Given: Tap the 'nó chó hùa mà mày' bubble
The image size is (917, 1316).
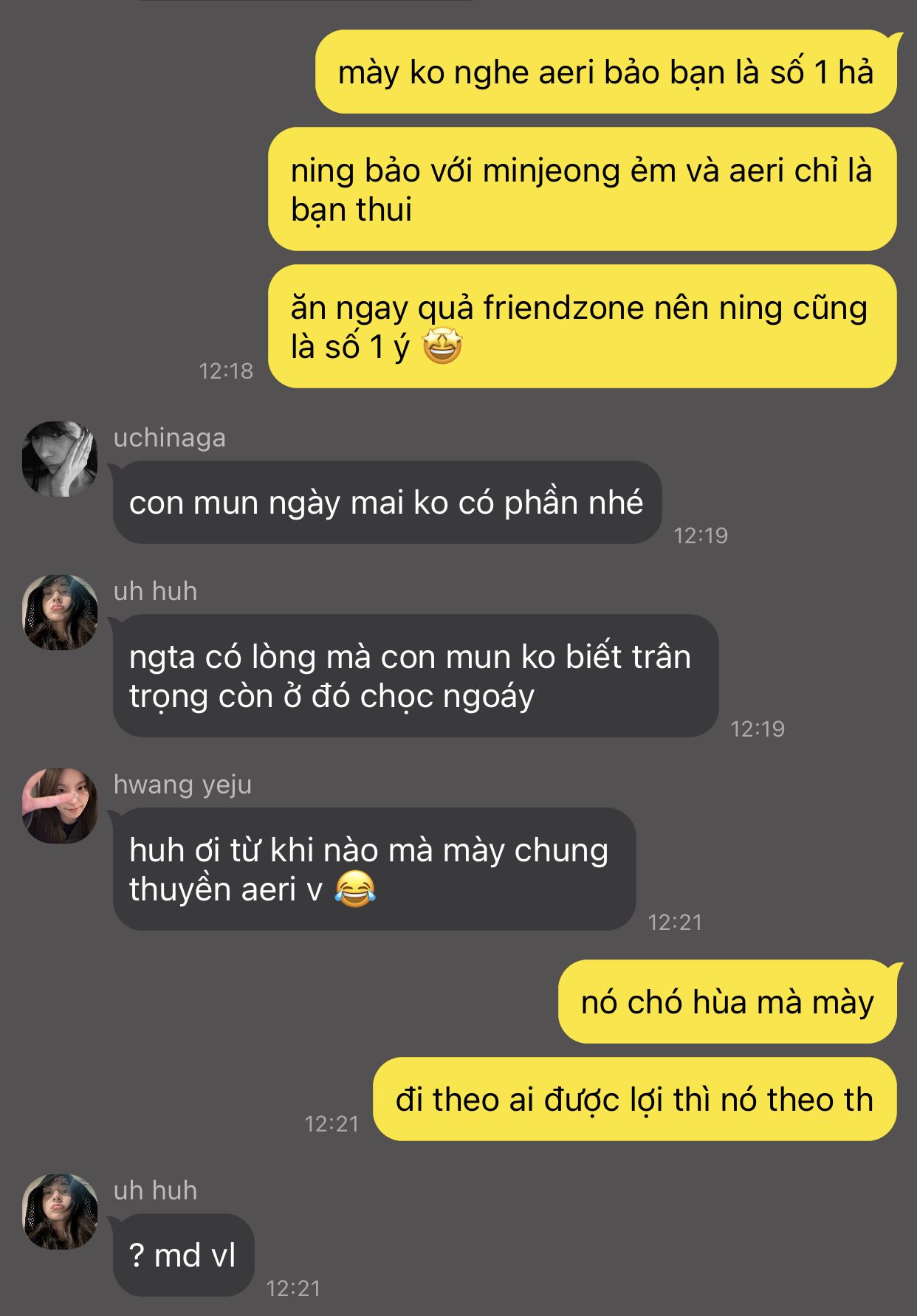Looking at the screenshot, I should [x=727, y=1002].
